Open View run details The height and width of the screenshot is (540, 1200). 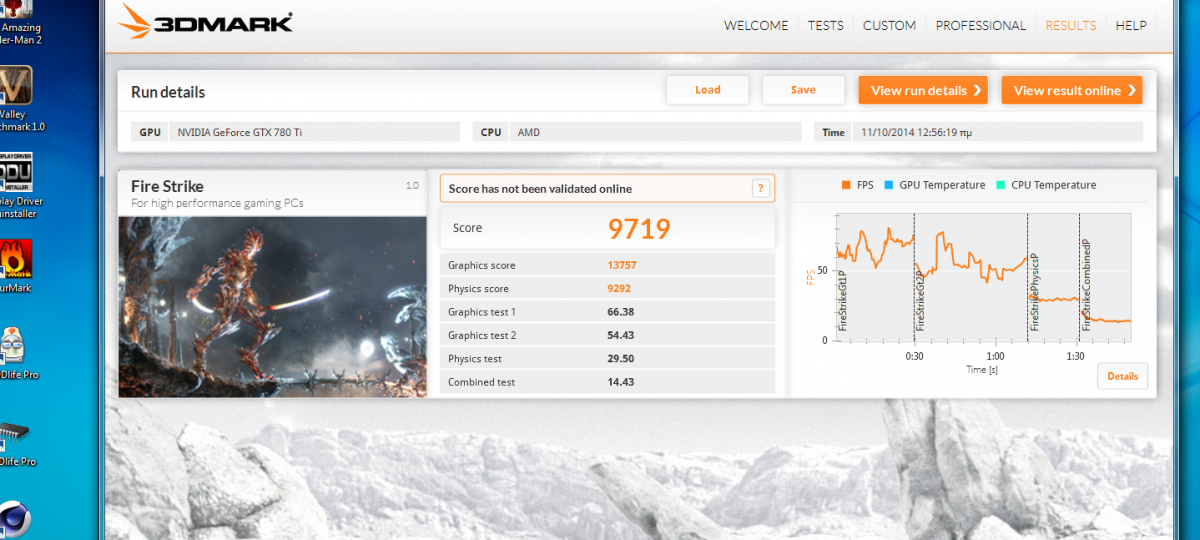click(923, 90)
